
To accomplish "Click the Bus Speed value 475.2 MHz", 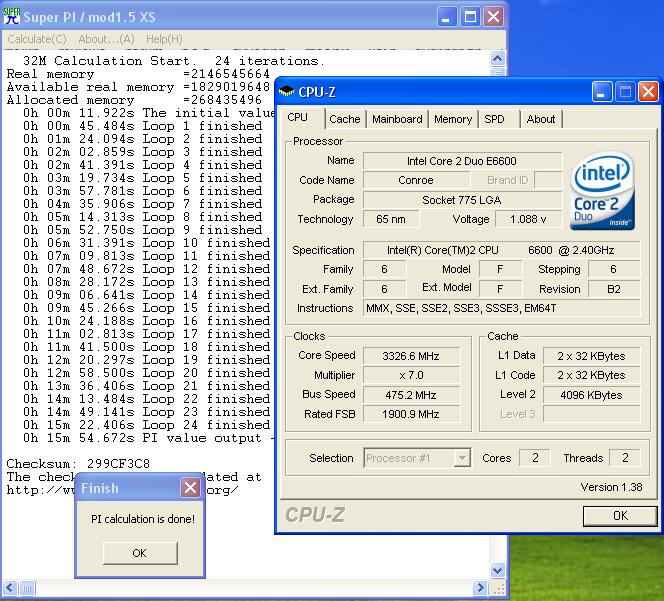I will tap(411, 395).
